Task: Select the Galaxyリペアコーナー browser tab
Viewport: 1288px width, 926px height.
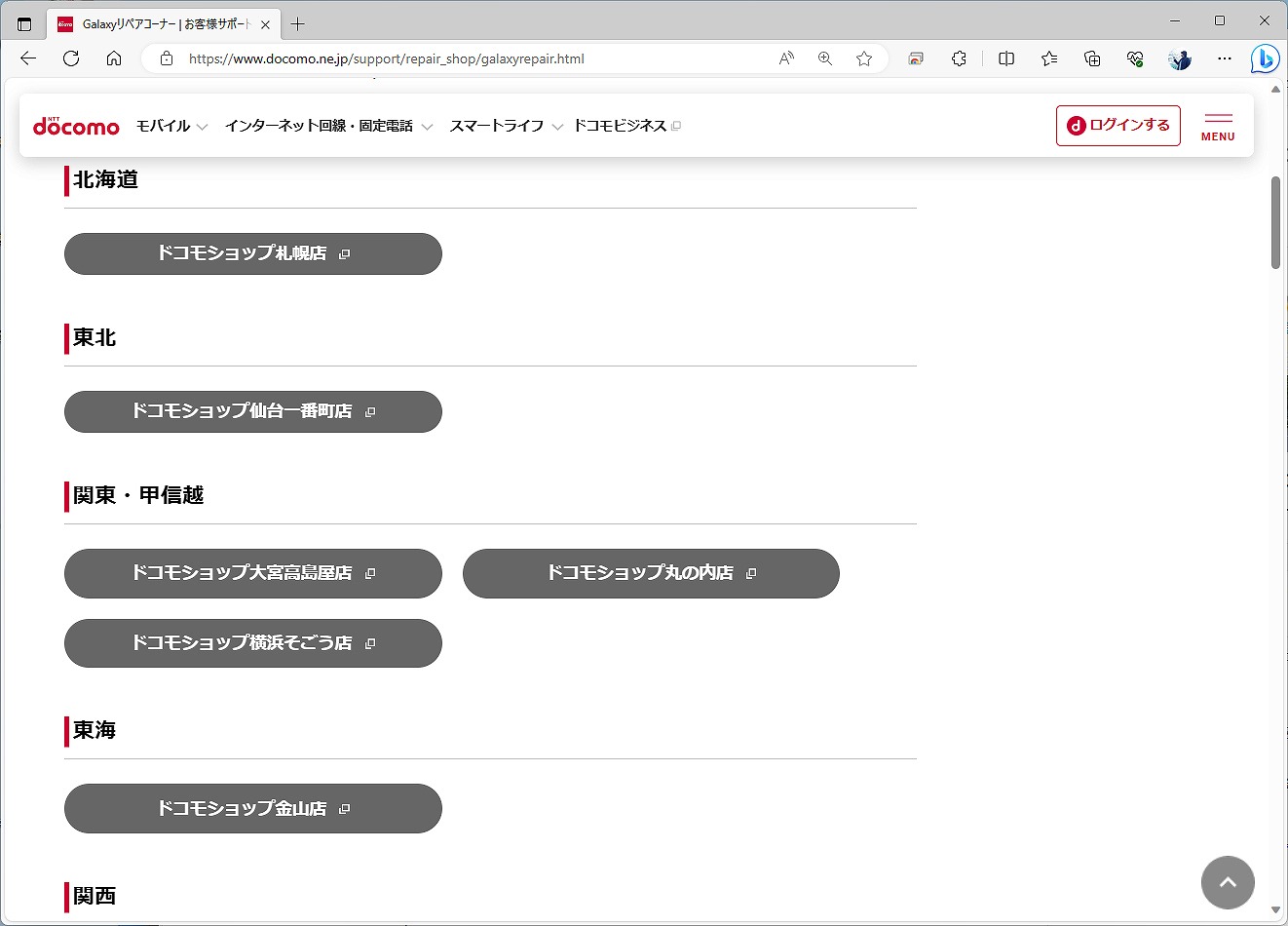Action: pos(165,24)
